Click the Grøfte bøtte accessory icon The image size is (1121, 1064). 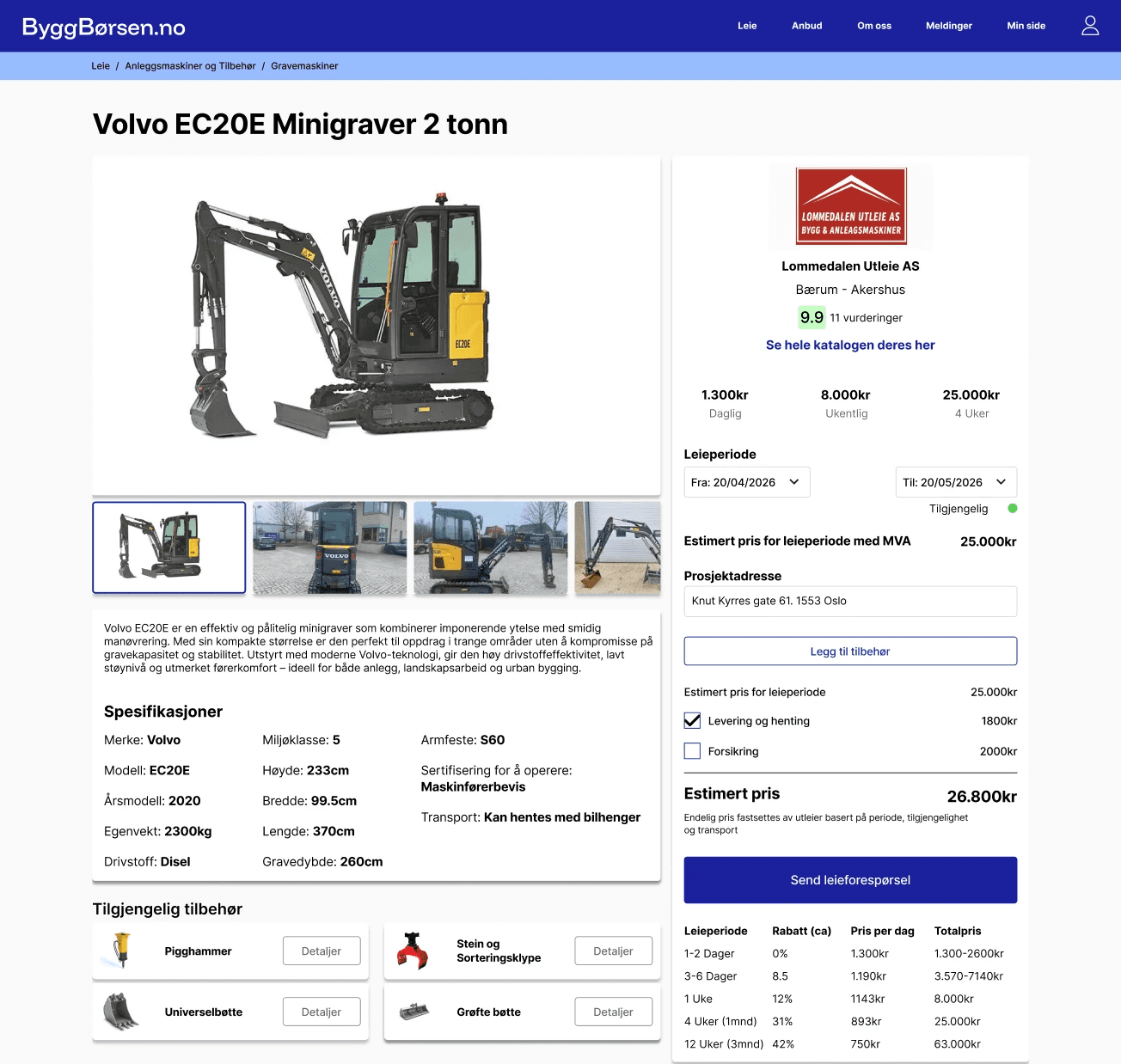[x=414, y=1012]
